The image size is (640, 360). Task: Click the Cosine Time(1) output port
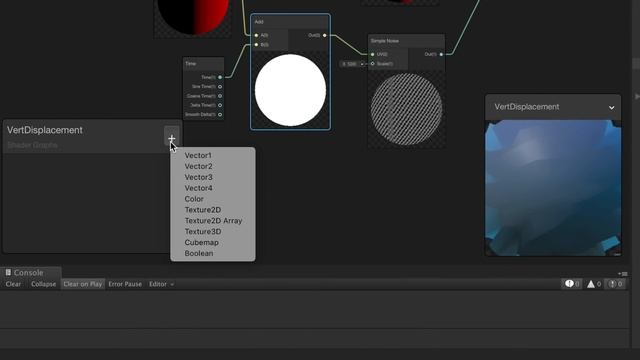[x=220, y=96]
